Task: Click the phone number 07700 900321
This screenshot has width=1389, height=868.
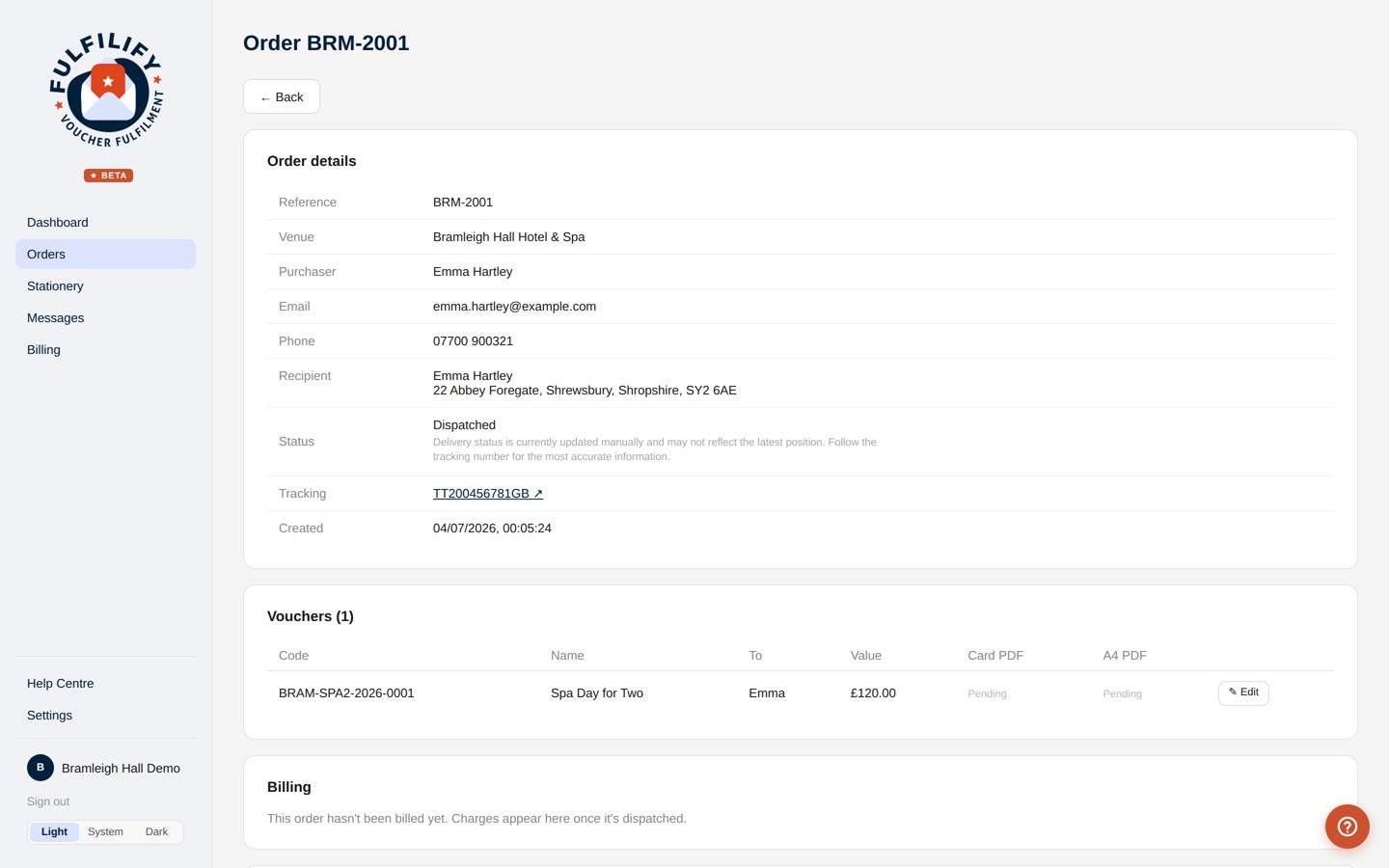Action: (x=473, y=341)
